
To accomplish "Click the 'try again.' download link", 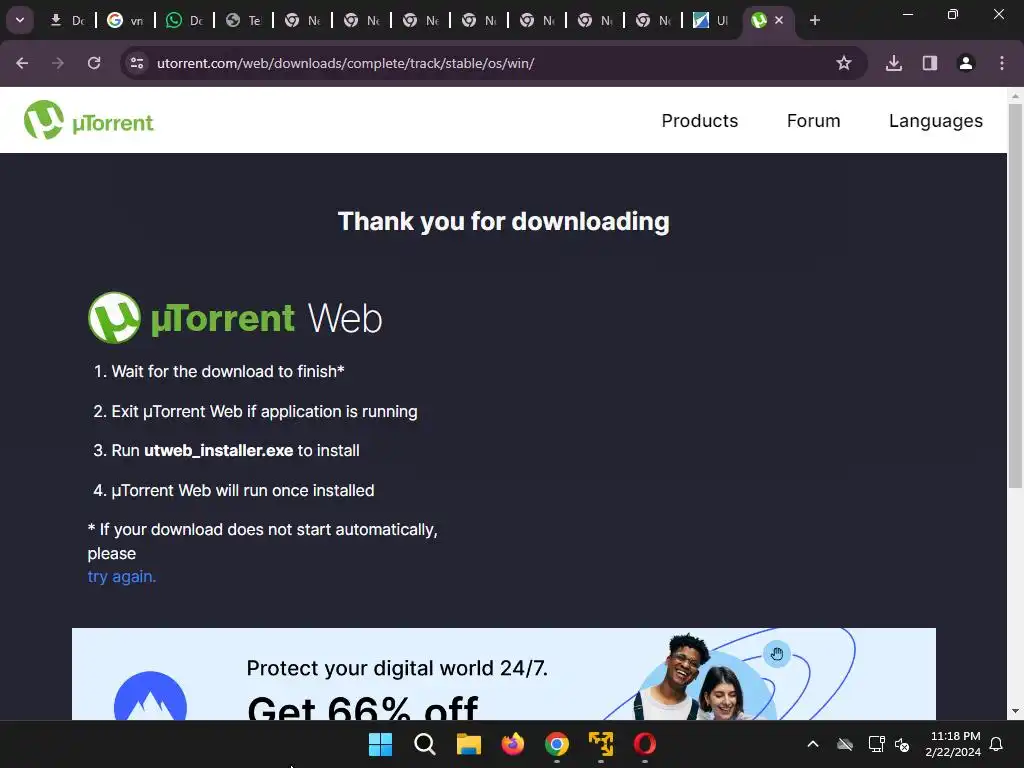I will 121,577.
